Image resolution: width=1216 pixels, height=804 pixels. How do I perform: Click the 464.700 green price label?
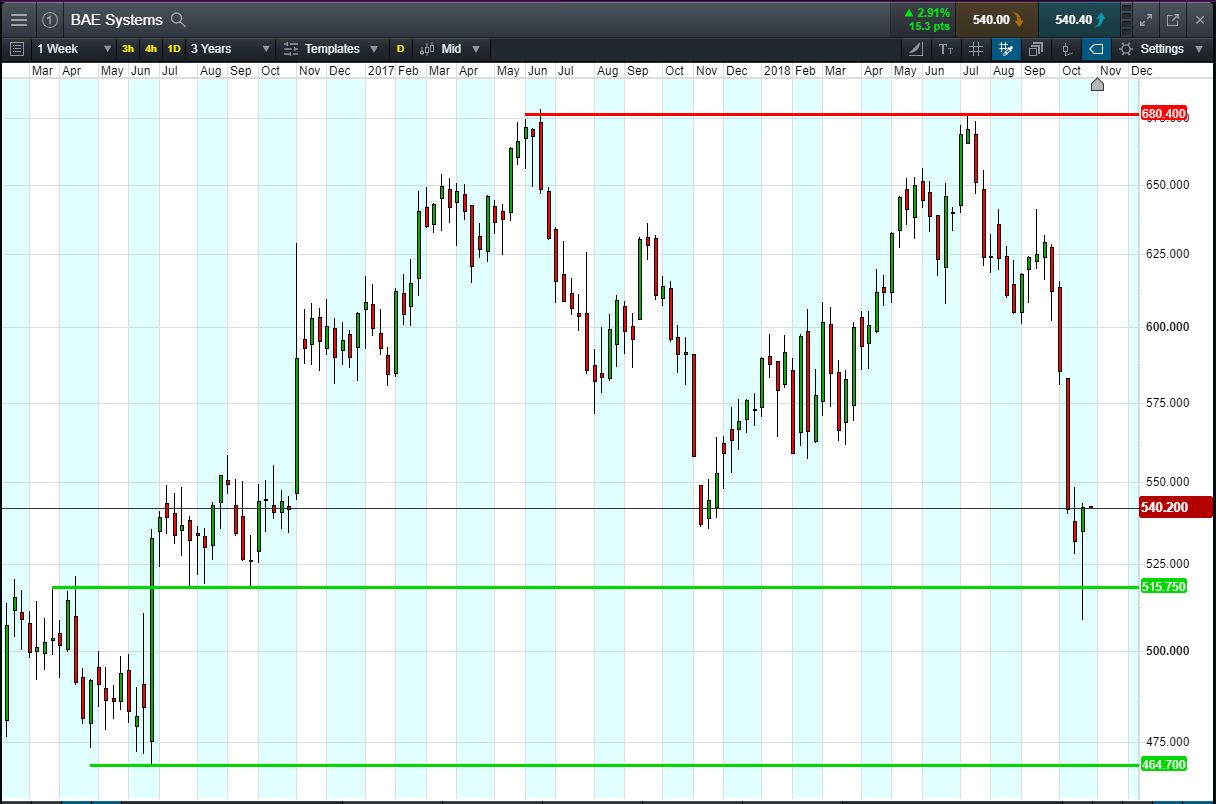click(x=1164, y=765)
